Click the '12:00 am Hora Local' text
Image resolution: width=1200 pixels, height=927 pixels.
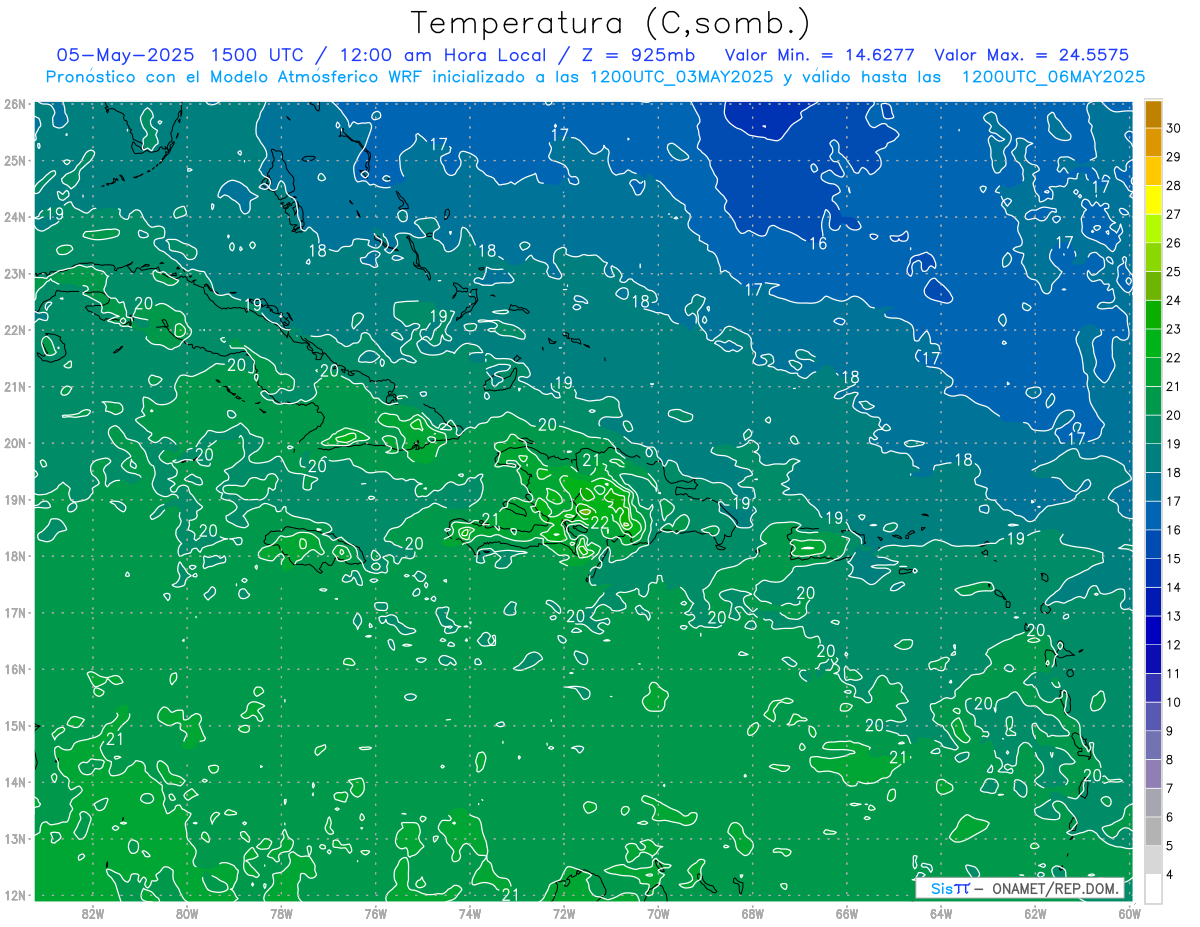(442, 55)
